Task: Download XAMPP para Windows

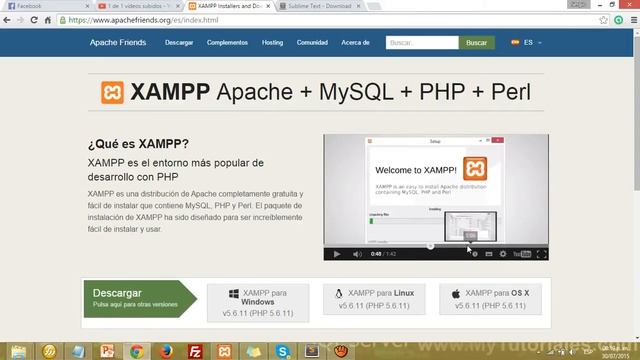Action: [258, 303]
